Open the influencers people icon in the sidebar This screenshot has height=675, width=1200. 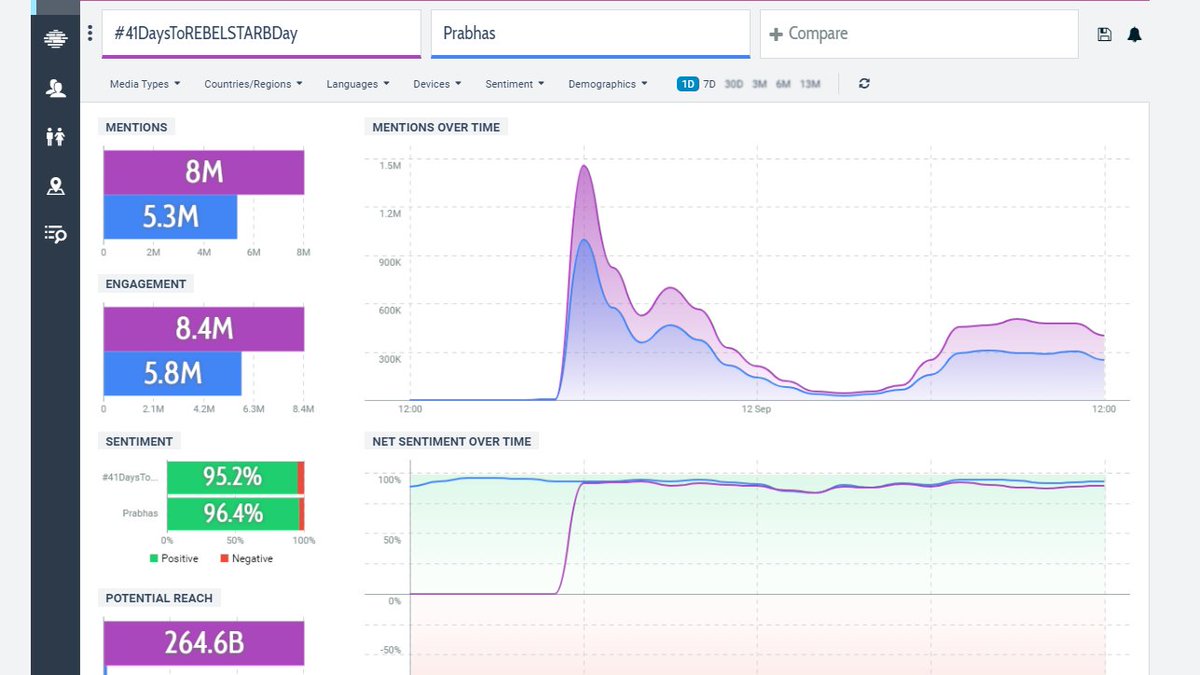click(55, 88)
